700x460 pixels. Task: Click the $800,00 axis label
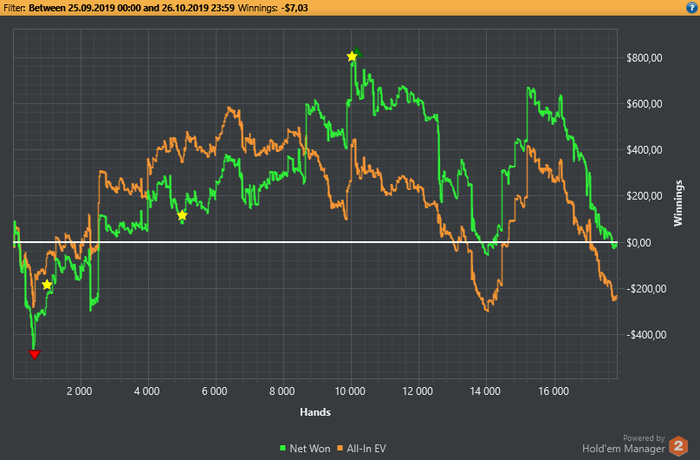coord(644,58)
